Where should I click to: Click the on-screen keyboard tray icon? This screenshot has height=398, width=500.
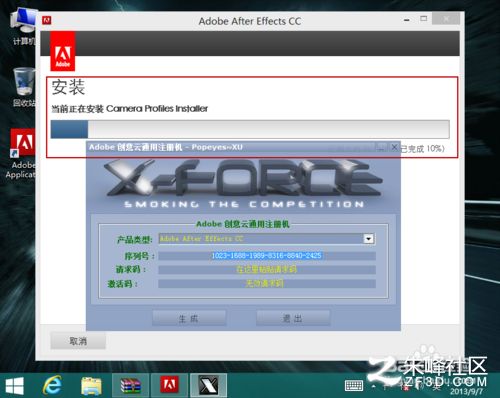[x=354, y=386]
